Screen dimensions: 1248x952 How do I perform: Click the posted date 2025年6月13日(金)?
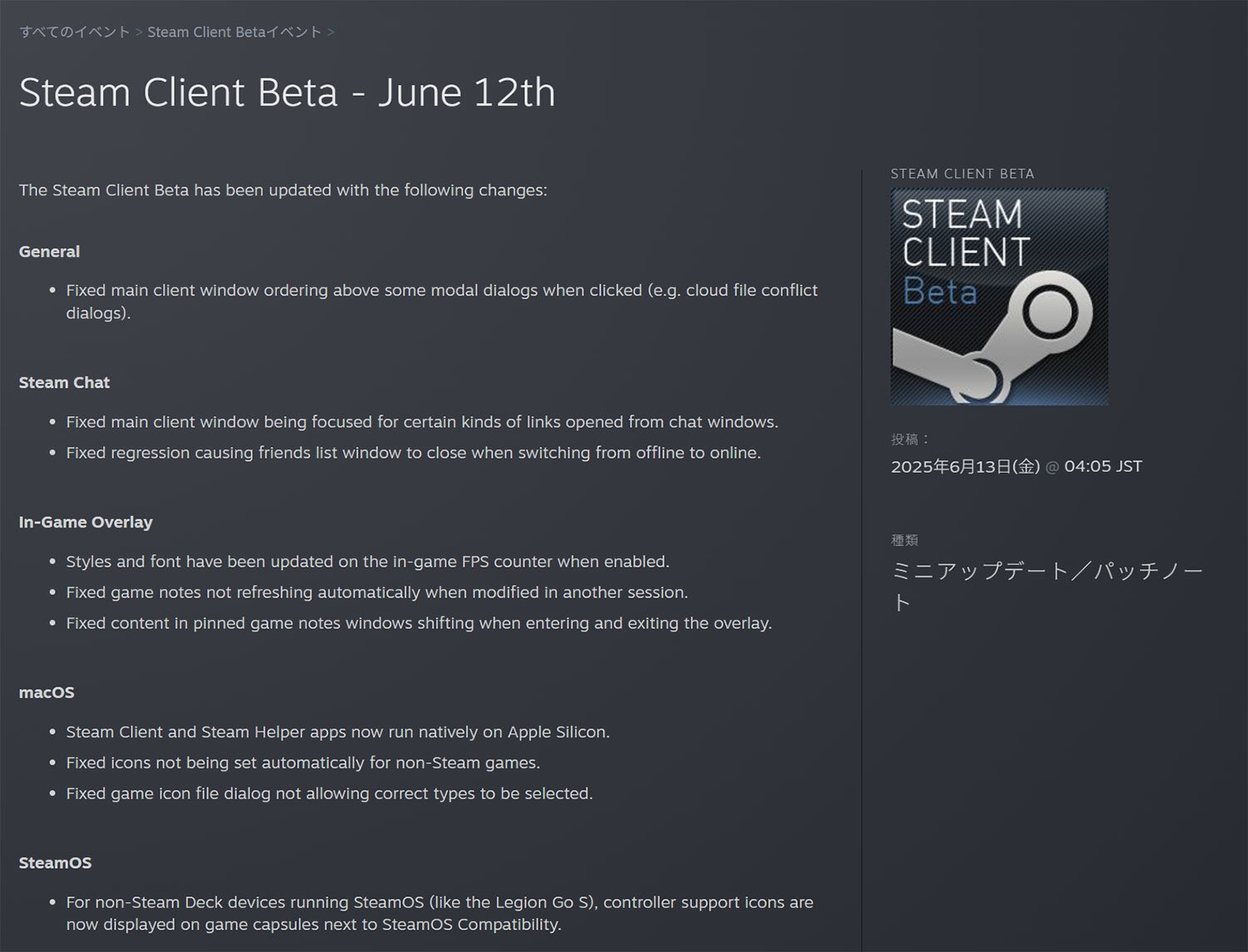pos(965,467)
